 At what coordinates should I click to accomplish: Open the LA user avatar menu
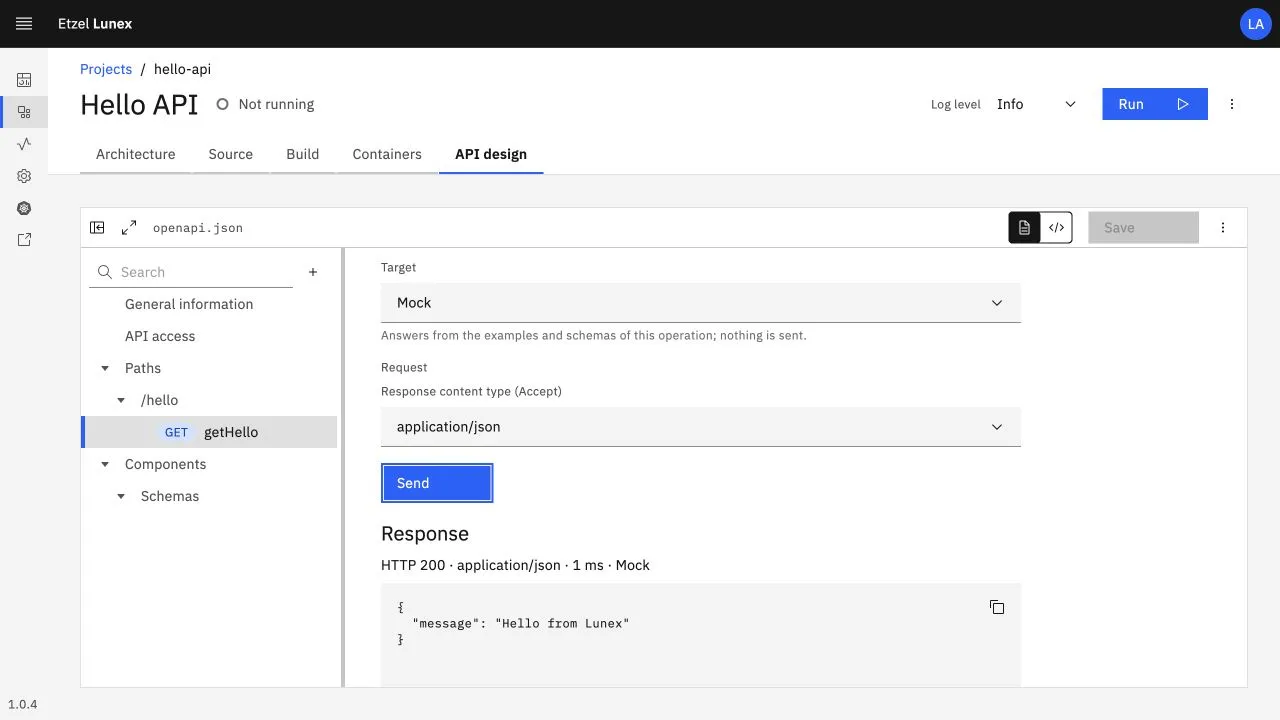[x=1256, y=24]
